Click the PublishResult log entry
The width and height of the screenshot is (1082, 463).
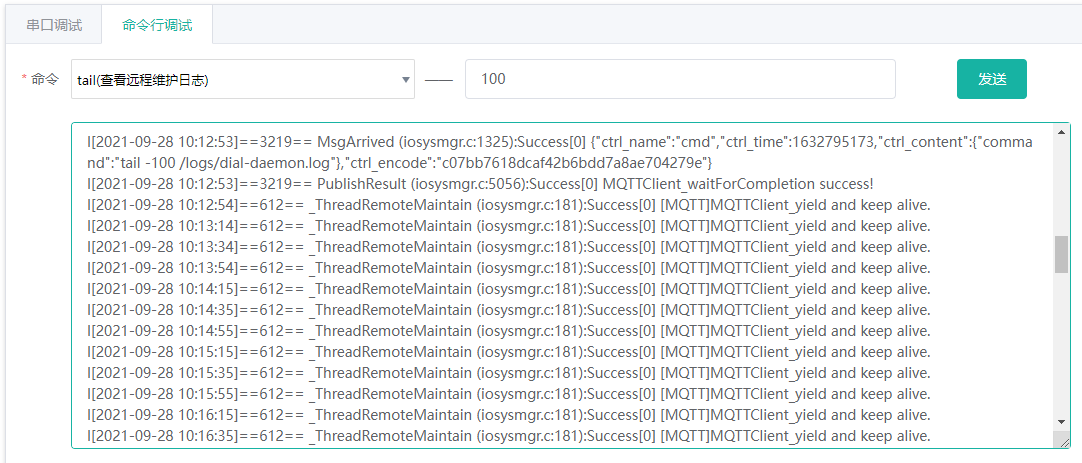click(481, 184)
